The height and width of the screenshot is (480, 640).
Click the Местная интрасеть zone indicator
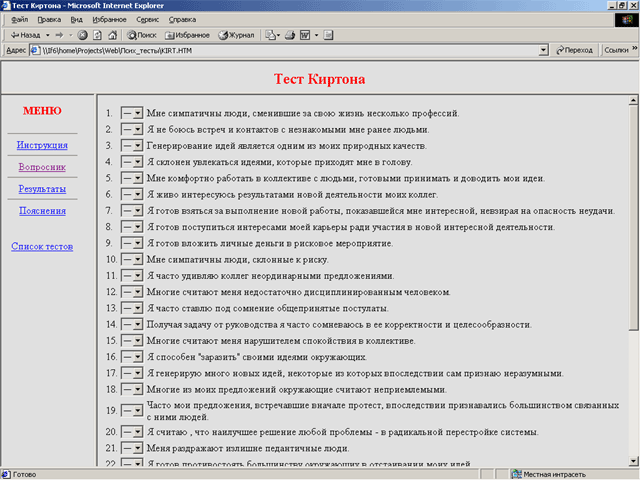point(550,474)
